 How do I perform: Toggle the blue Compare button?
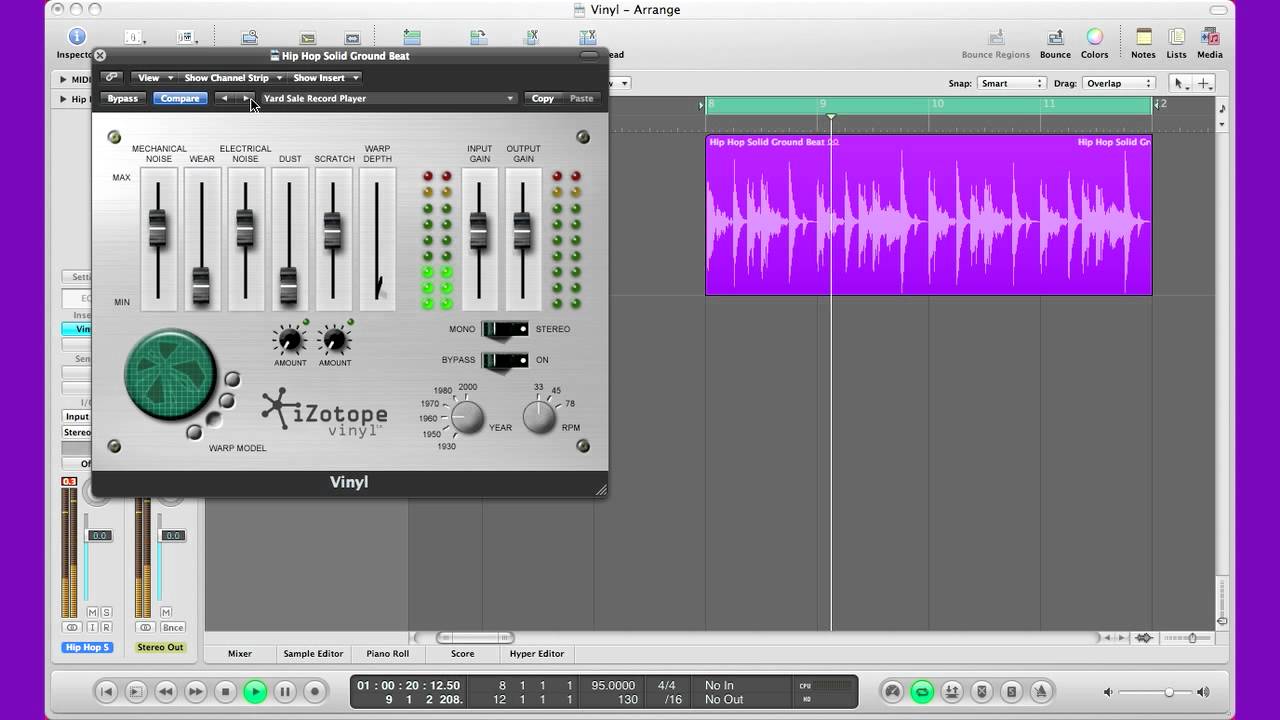(x=180, y=98)
